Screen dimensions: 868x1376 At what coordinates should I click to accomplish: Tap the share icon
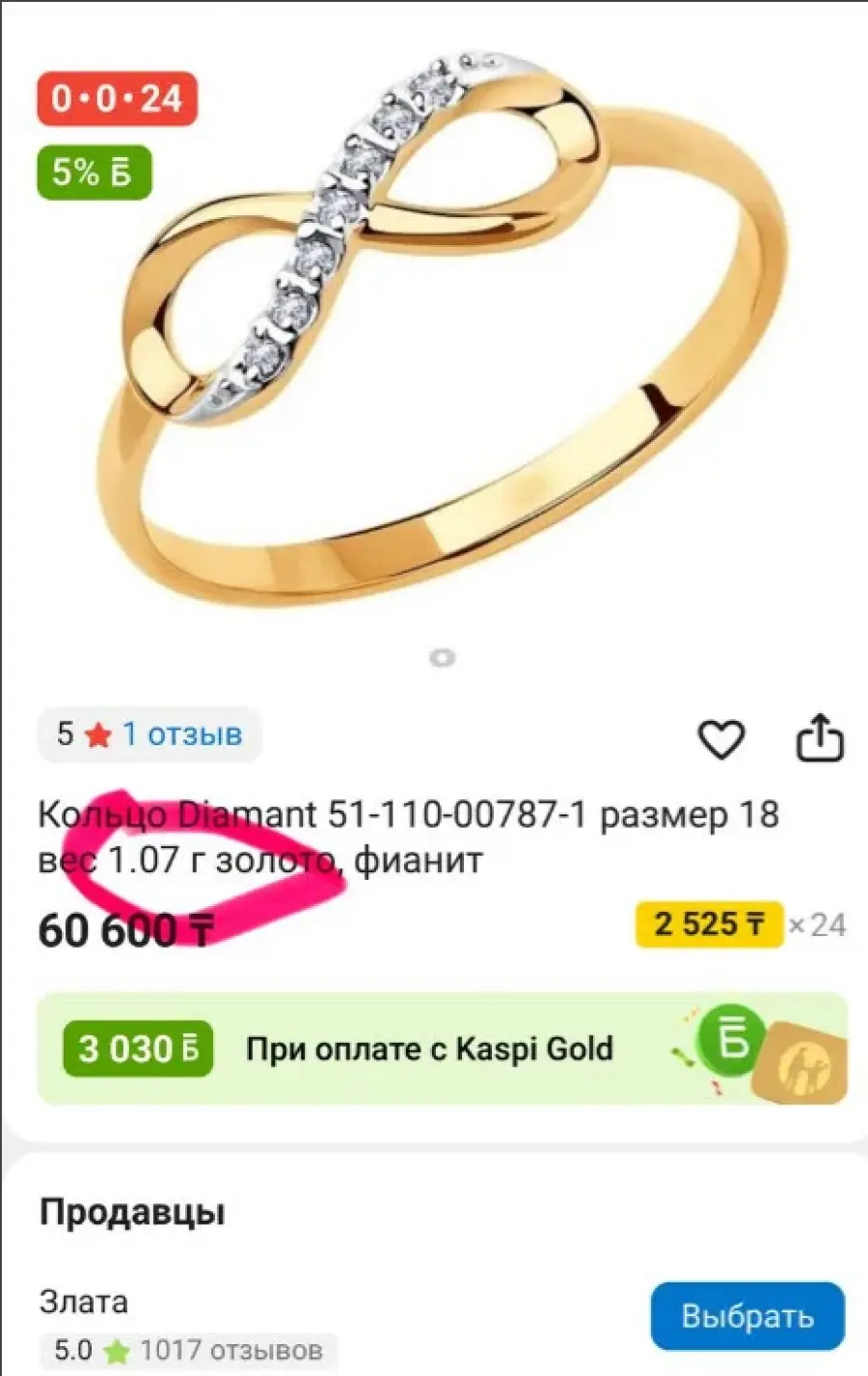[x=819, y=738]
